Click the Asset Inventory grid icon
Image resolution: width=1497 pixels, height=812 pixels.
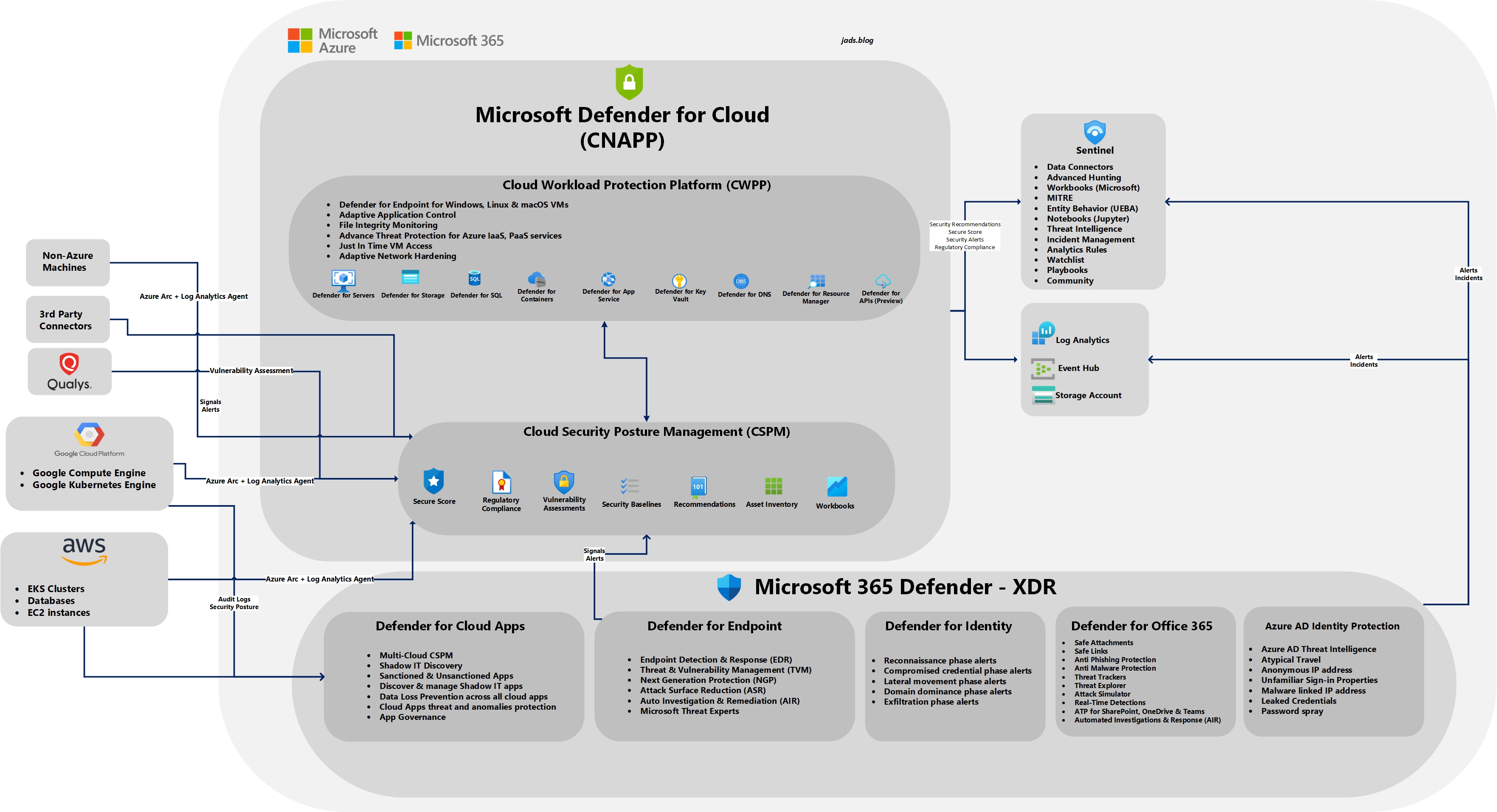click(x=773, y=486)
